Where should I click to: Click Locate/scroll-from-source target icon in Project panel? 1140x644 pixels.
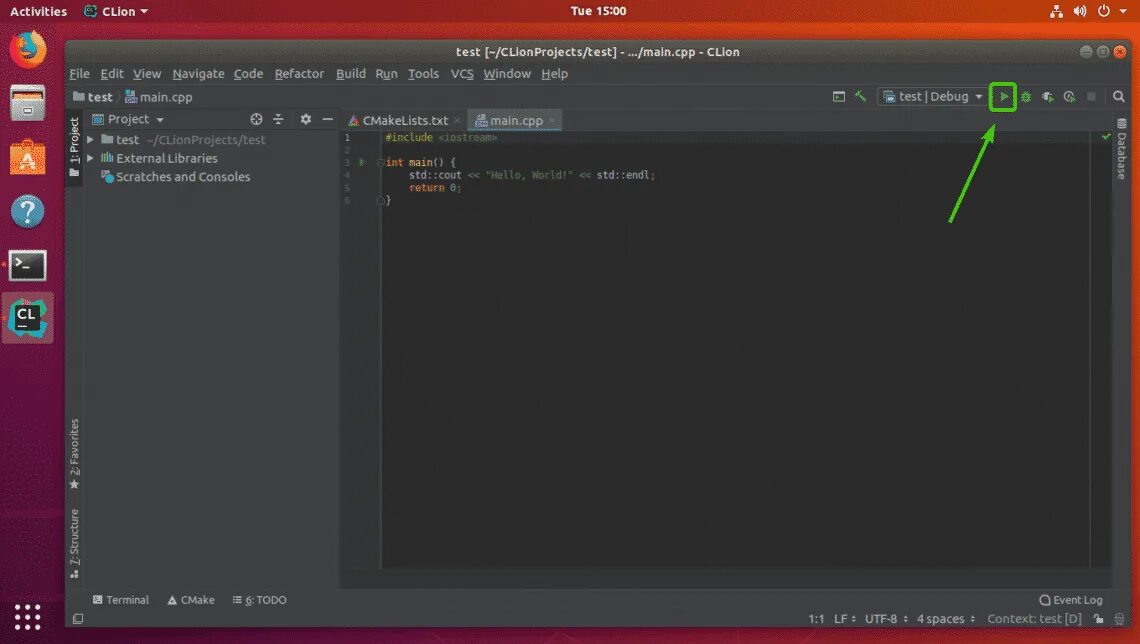256,119
